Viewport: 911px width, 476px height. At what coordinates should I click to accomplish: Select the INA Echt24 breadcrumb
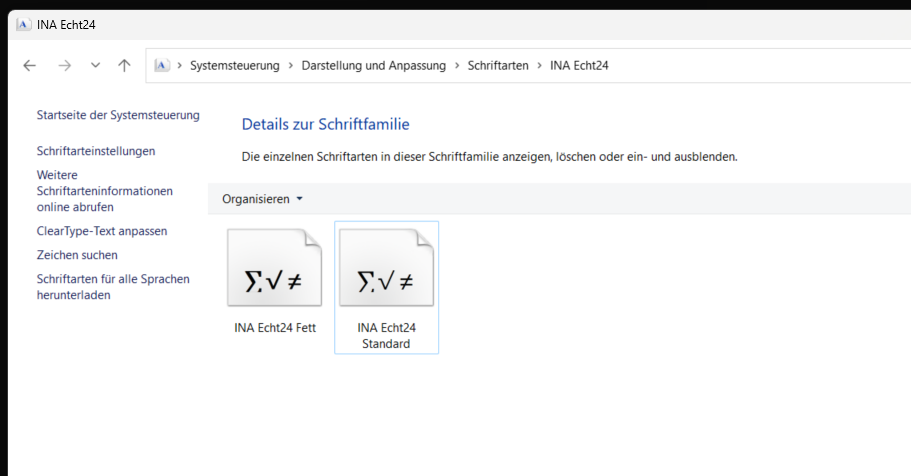coord(579,66)
